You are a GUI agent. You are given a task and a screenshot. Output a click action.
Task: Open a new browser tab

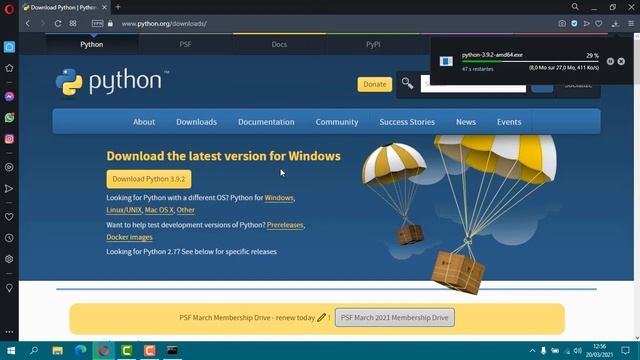point(118,7)
